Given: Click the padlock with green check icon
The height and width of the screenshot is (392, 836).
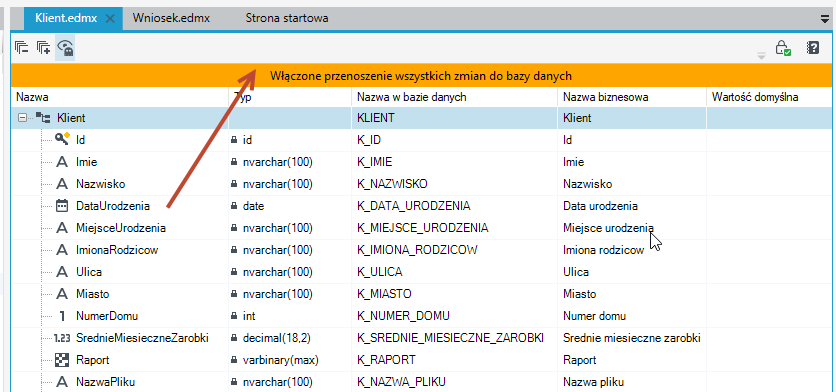Looking at the screenshot, I should click(783, 47).
